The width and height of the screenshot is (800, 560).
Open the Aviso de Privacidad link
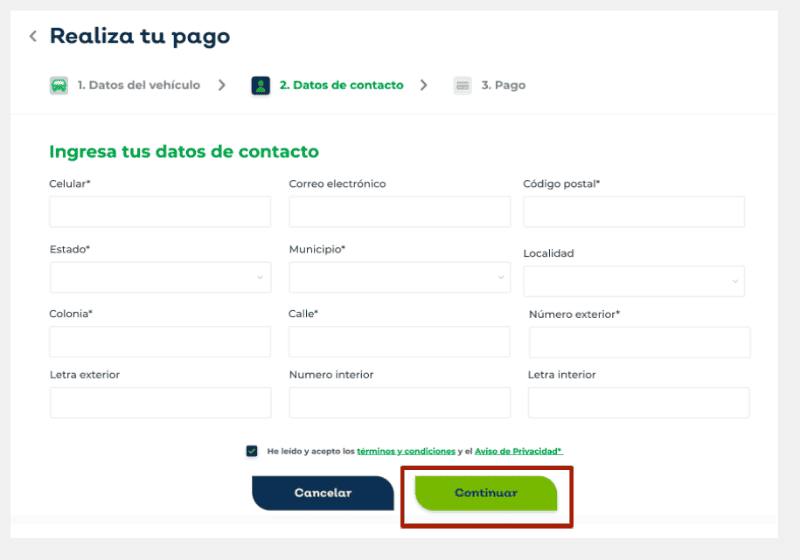coord(518,451)
